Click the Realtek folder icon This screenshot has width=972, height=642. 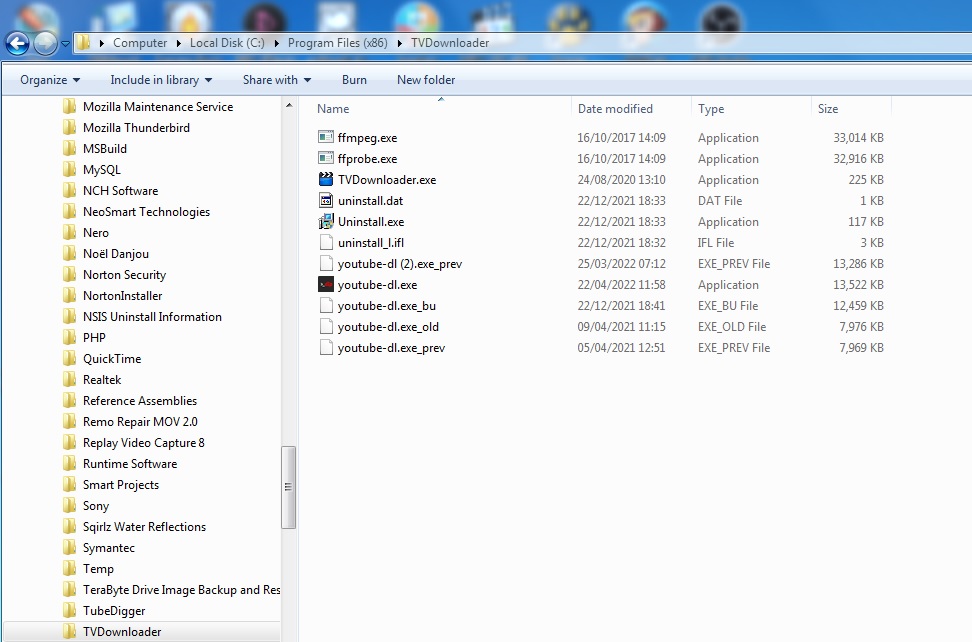[x=69, y=380]
